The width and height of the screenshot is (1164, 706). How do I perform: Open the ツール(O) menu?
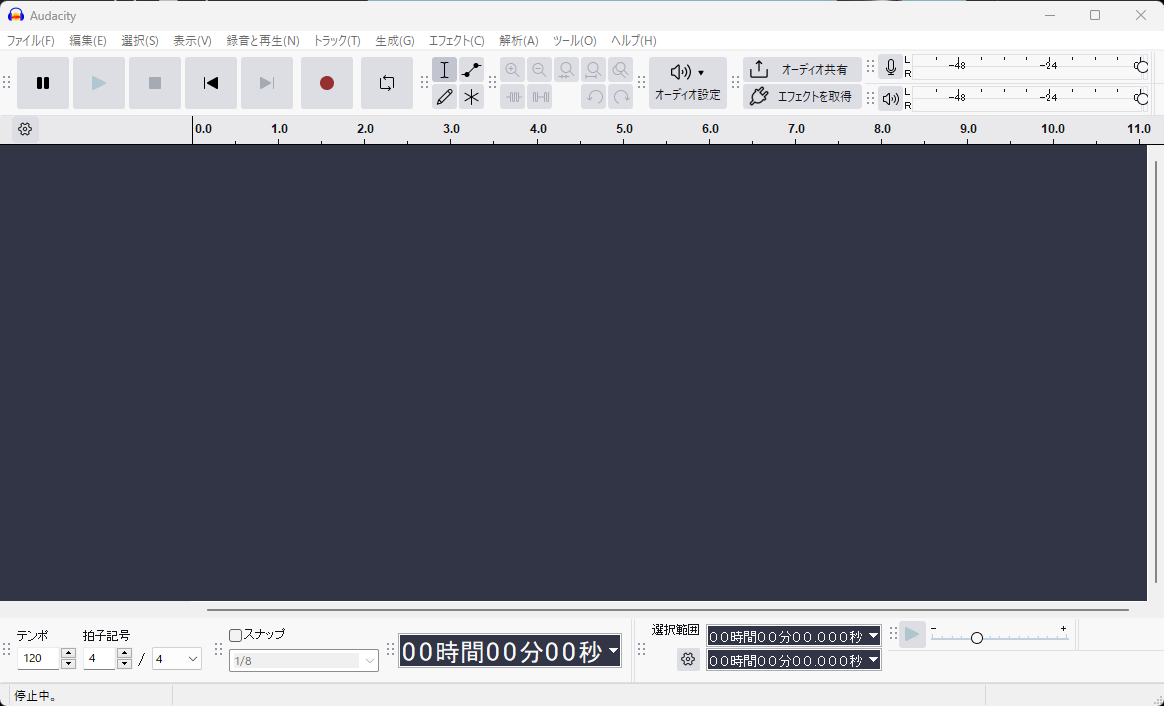coord(575,41)
